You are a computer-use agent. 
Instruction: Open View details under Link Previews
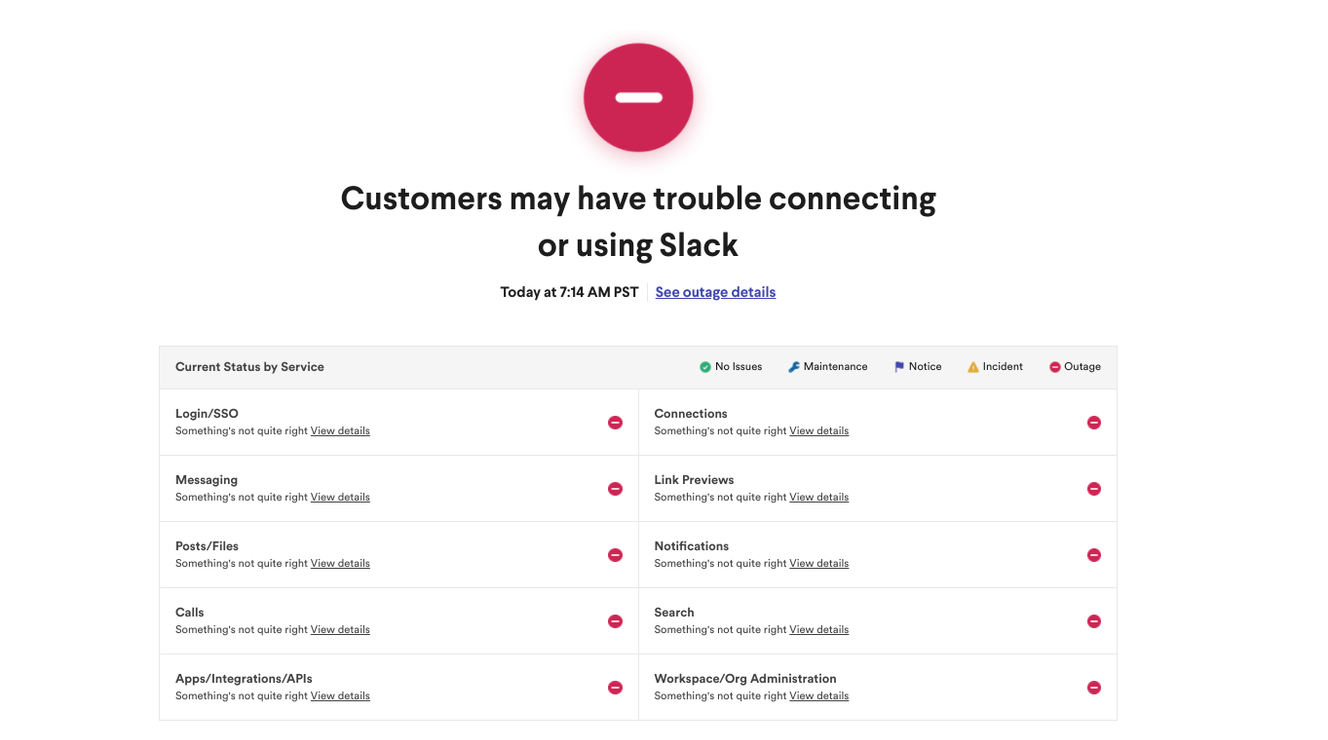[819, 497]
